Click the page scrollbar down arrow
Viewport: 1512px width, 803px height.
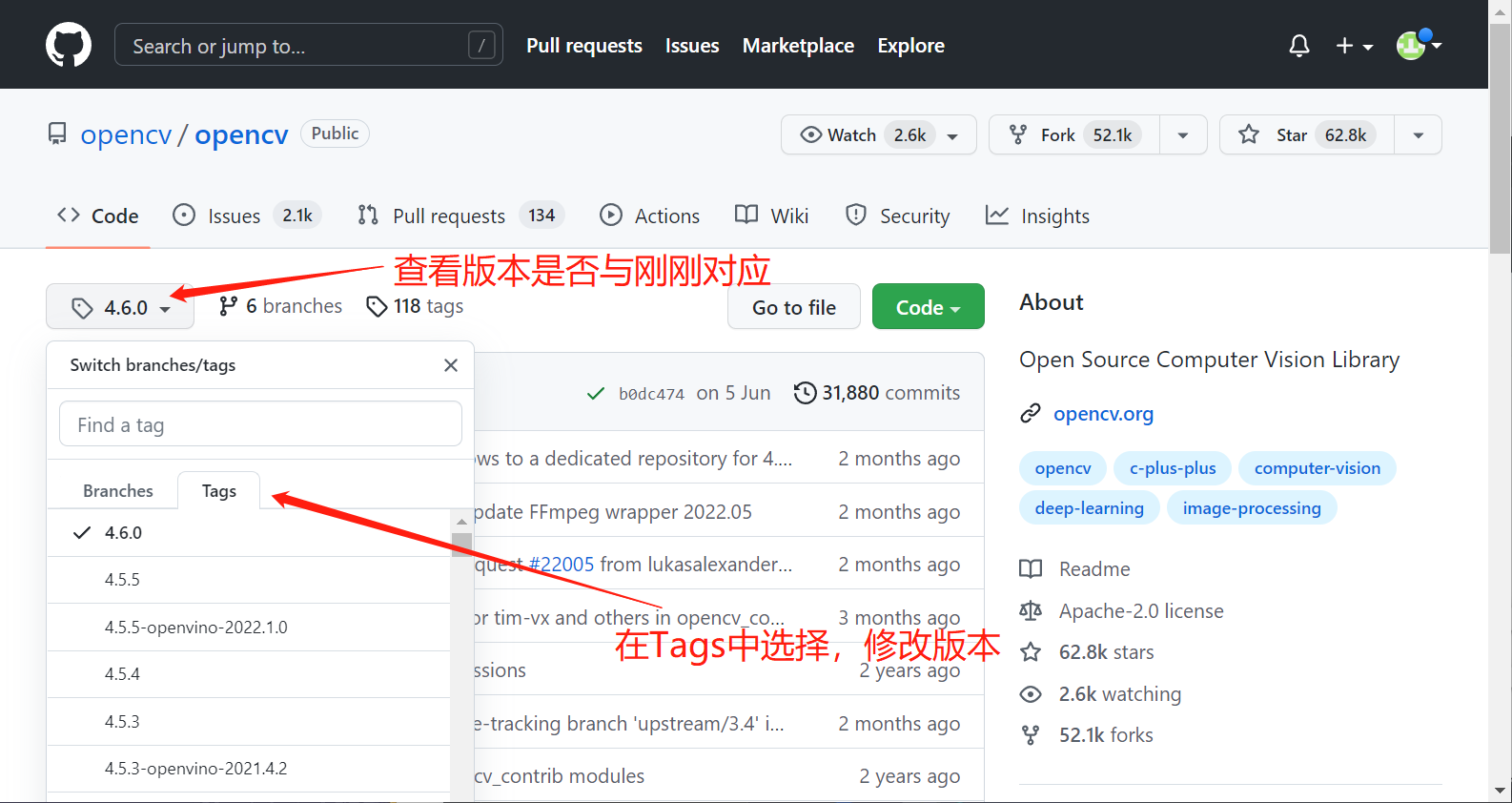(x=1501, y=791)
